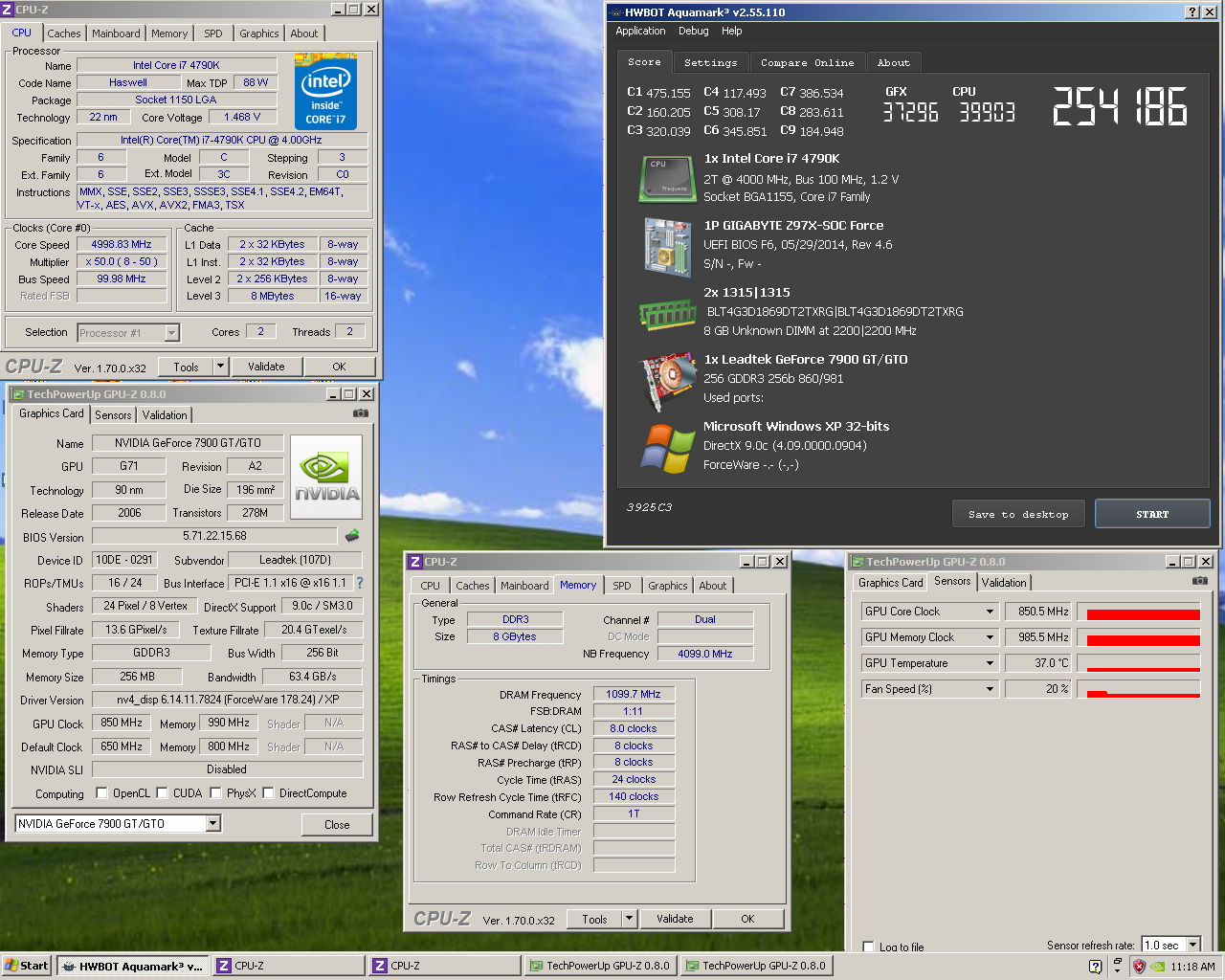
Task: Enable the CUDA checkbox
Action: (162, 793)
